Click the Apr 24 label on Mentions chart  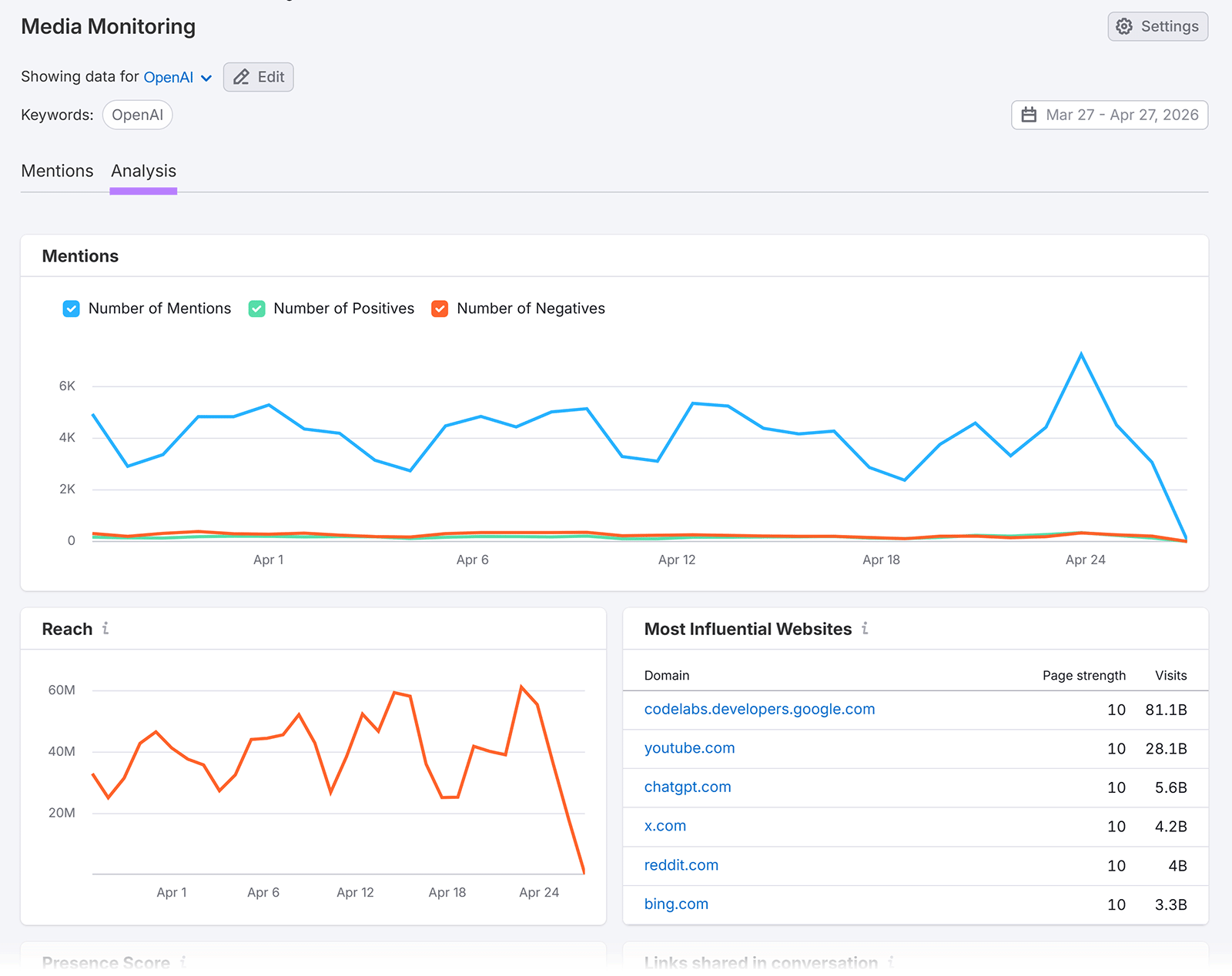pyautogui.click(x=1085, y=560)
